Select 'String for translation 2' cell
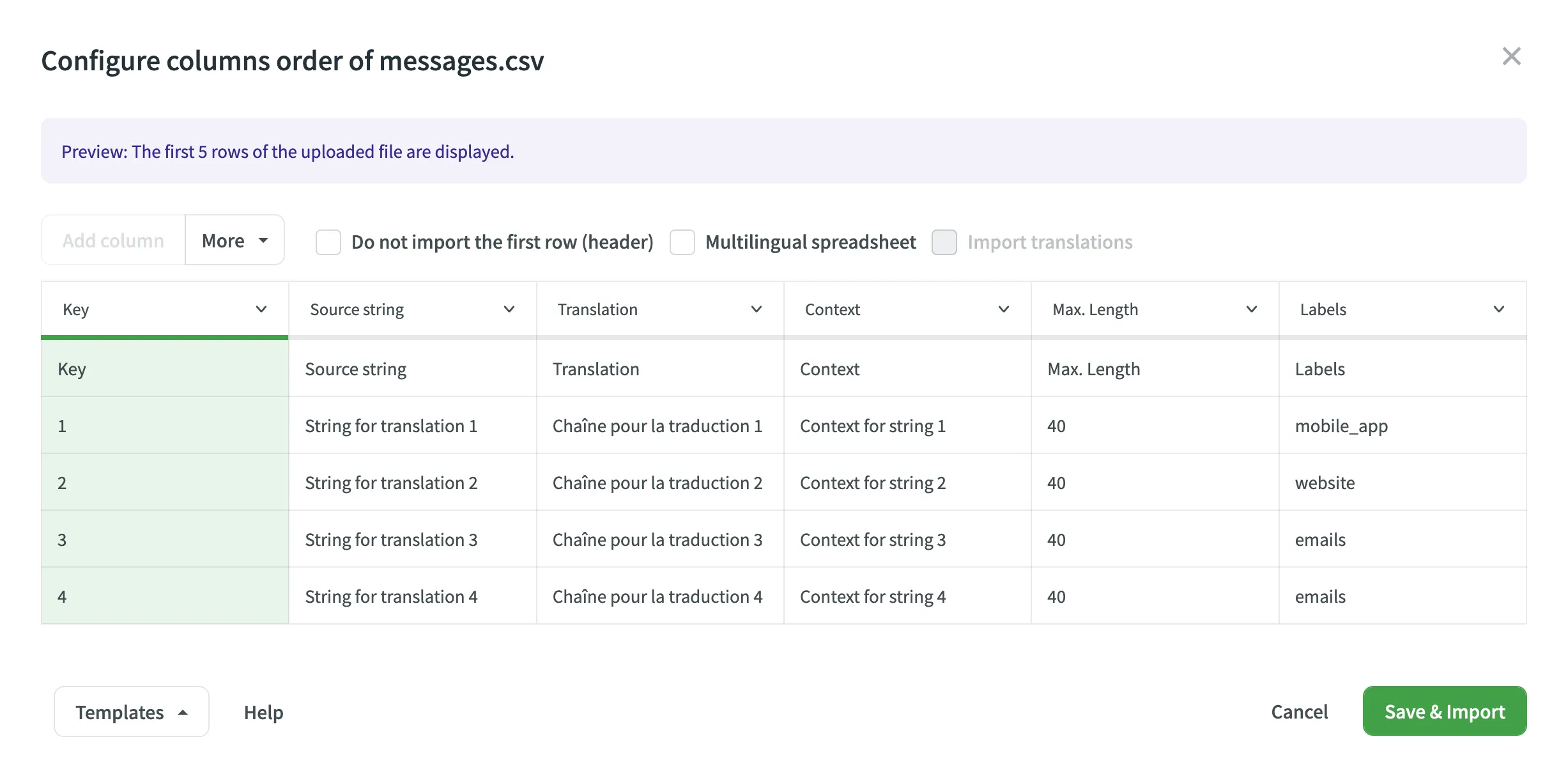The image size is (1568, 778). (412, 483)
